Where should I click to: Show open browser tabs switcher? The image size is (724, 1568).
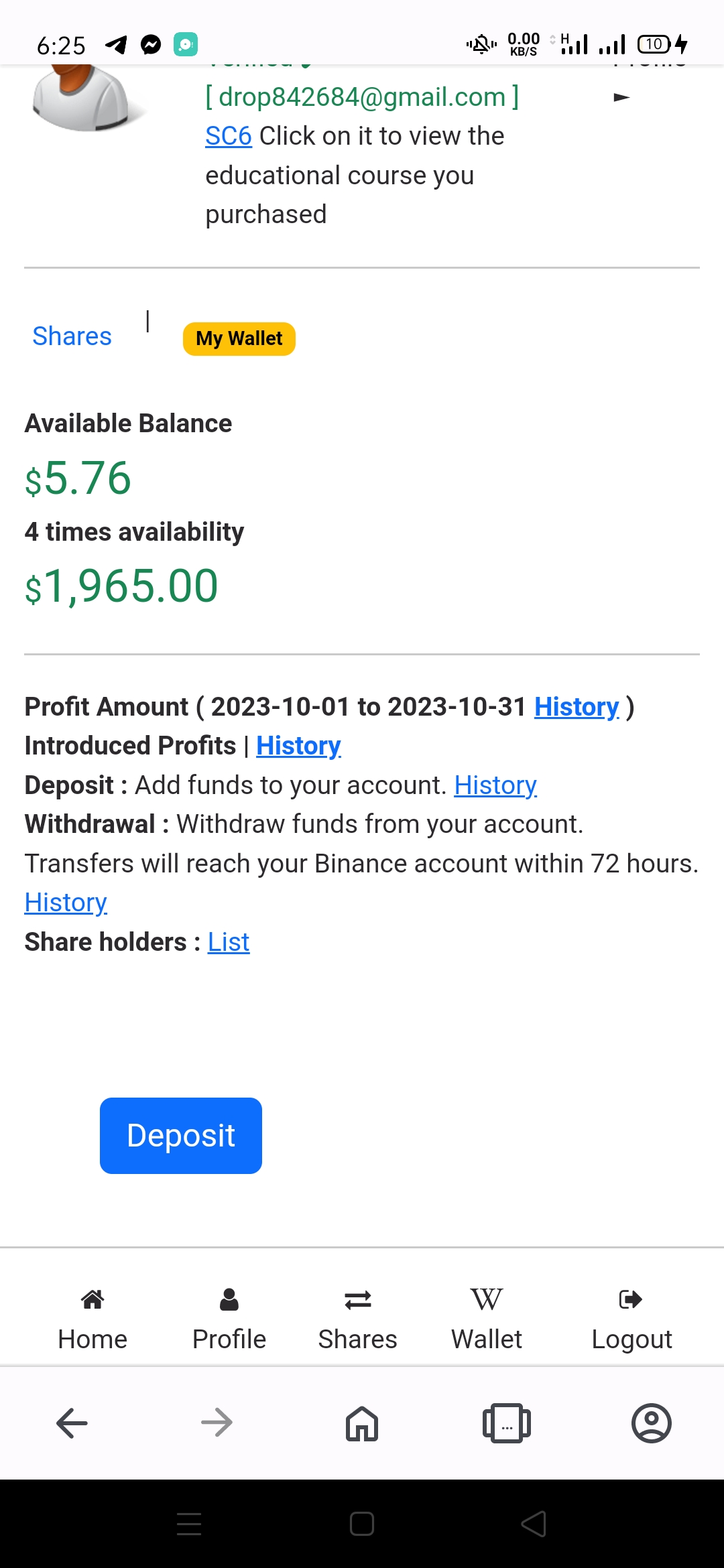coord(507,1423)
